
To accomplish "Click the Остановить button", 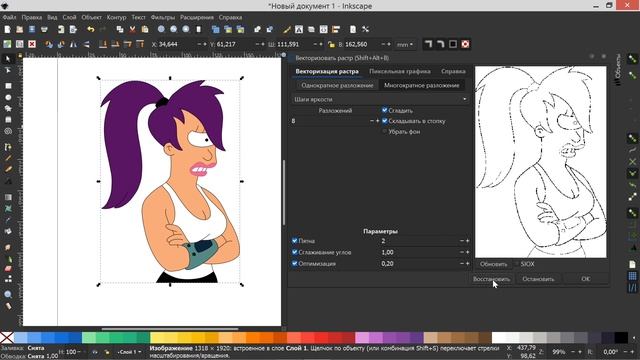I will (538, 279).
